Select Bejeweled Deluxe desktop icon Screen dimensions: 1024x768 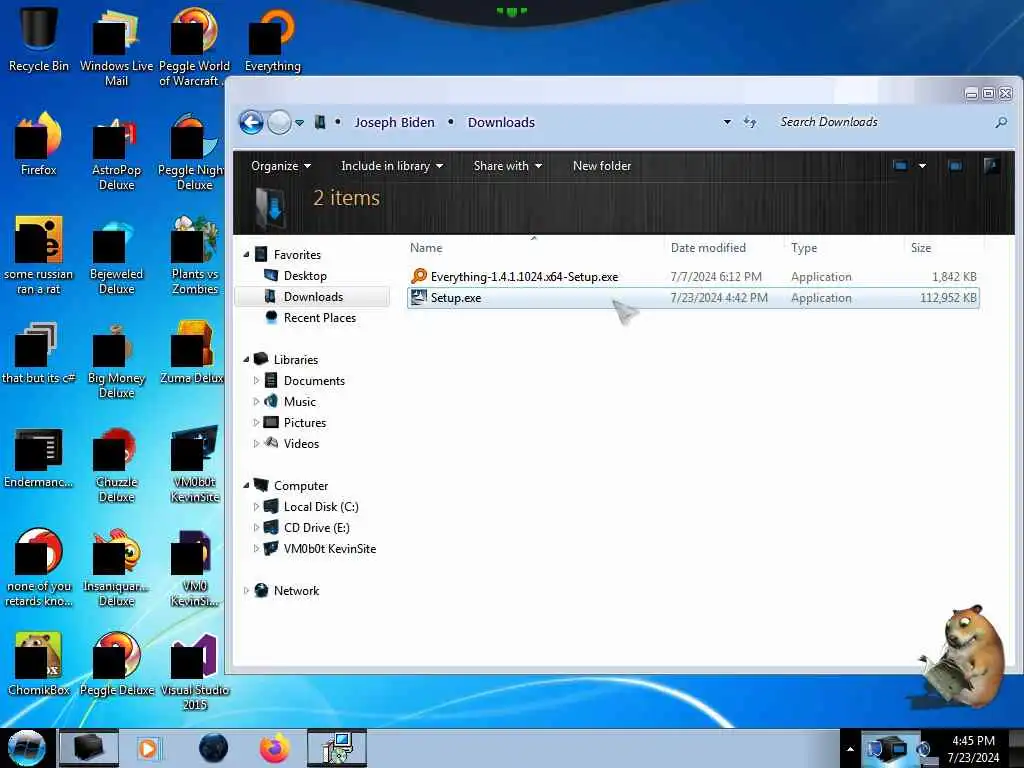pyautogui.click(x=116, y=255)
